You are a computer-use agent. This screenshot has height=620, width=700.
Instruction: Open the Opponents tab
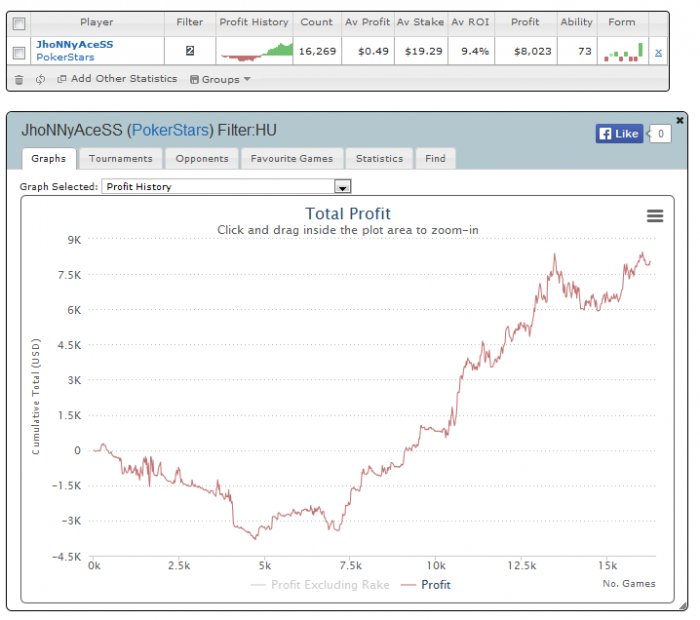click(202, 158)
